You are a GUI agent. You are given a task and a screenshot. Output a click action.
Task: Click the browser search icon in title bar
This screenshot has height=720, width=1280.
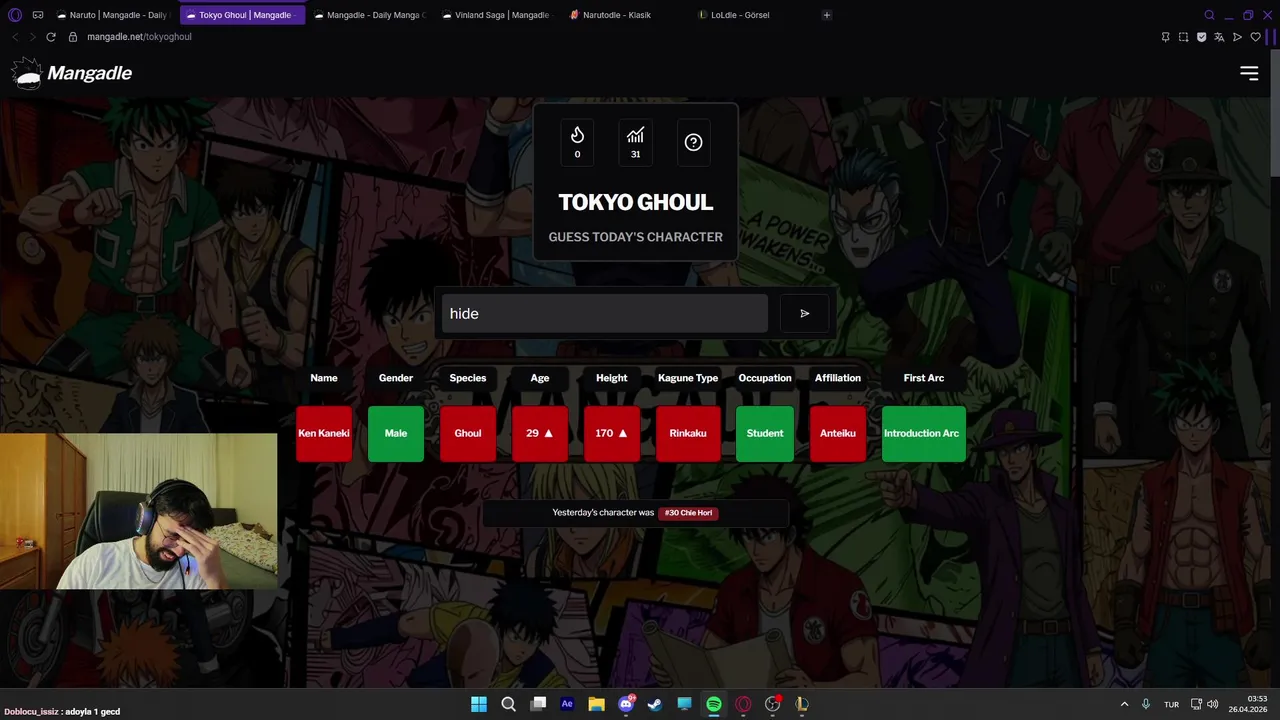[x=1209, y=15]
